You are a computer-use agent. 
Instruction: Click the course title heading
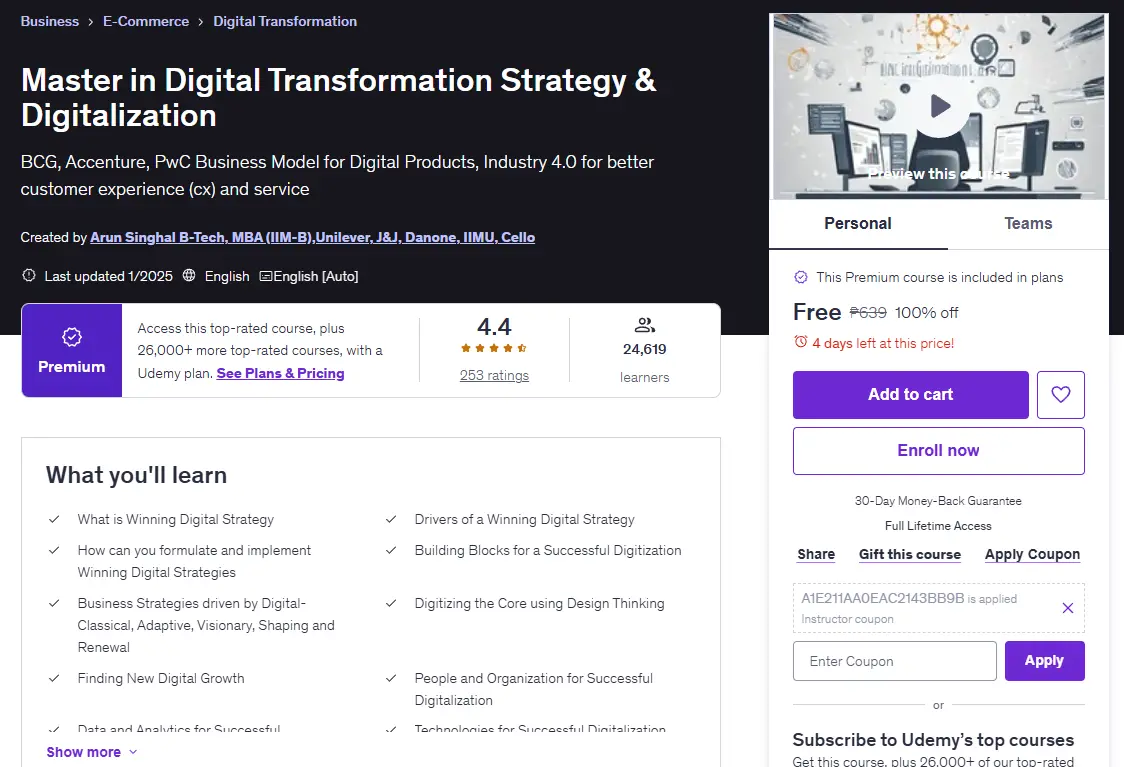pyautogui.click(x=338, y=97)
